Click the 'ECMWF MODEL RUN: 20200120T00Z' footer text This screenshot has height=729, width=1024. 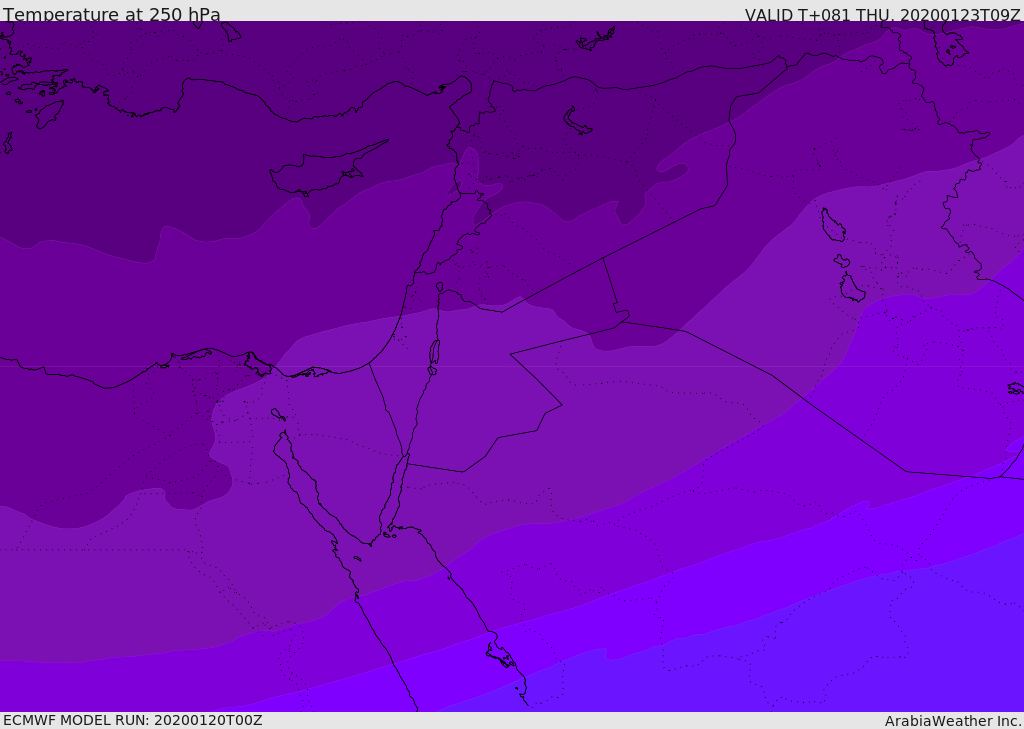pyautogui.click(x=133, y=721)
